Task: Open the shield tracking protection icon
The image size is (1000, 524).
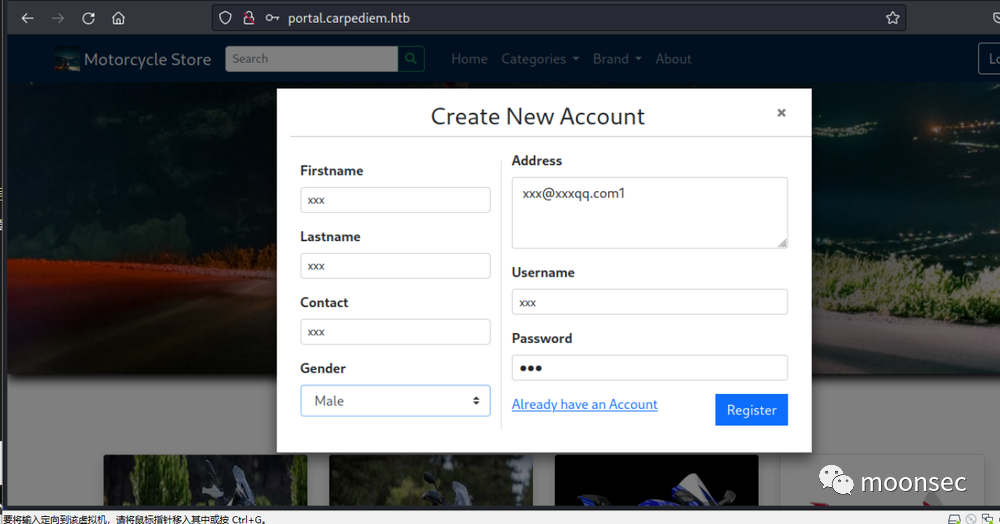Action: click(x=225, y=18)
